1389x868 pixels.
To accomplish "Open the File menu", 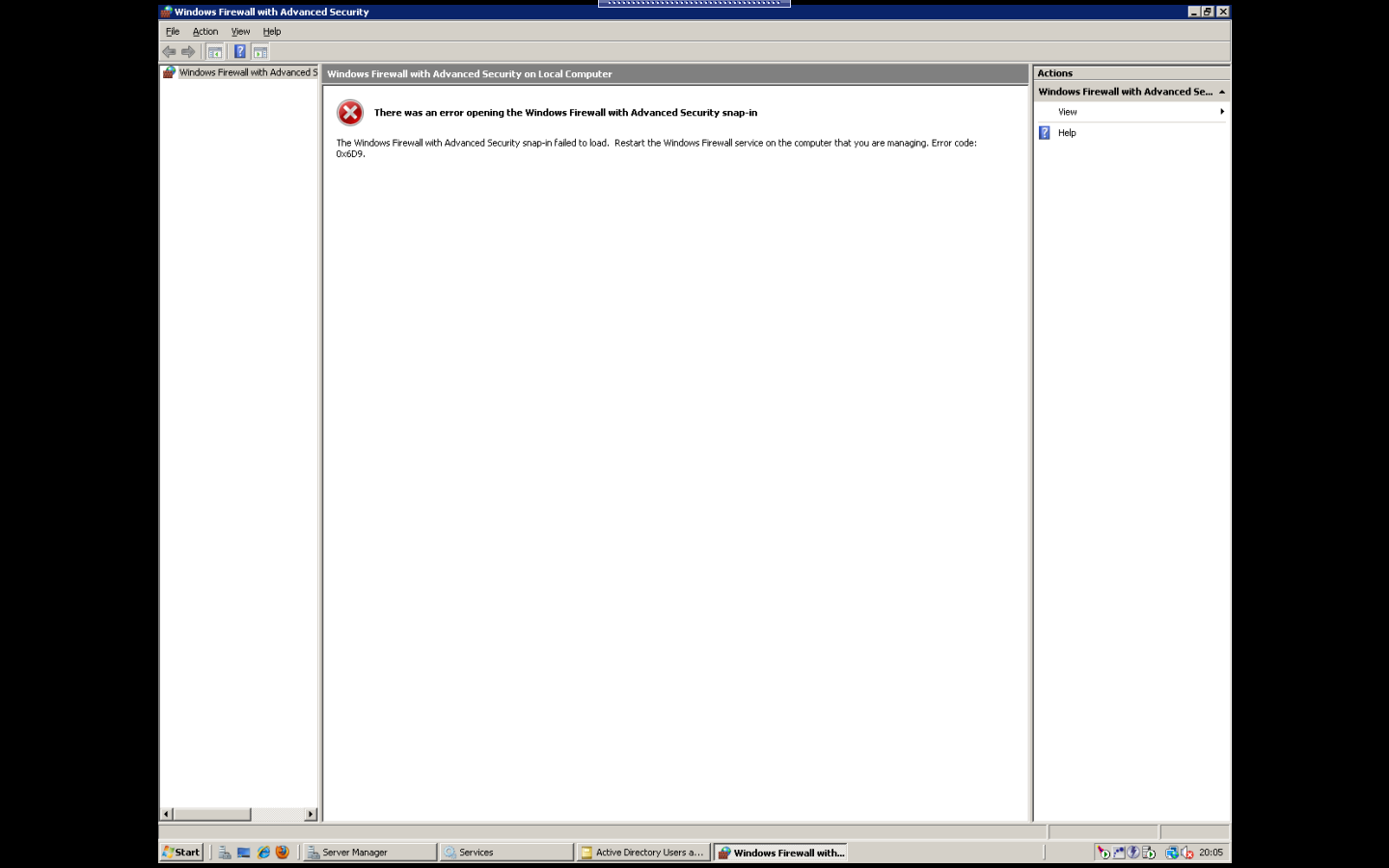I will (173, 32).
